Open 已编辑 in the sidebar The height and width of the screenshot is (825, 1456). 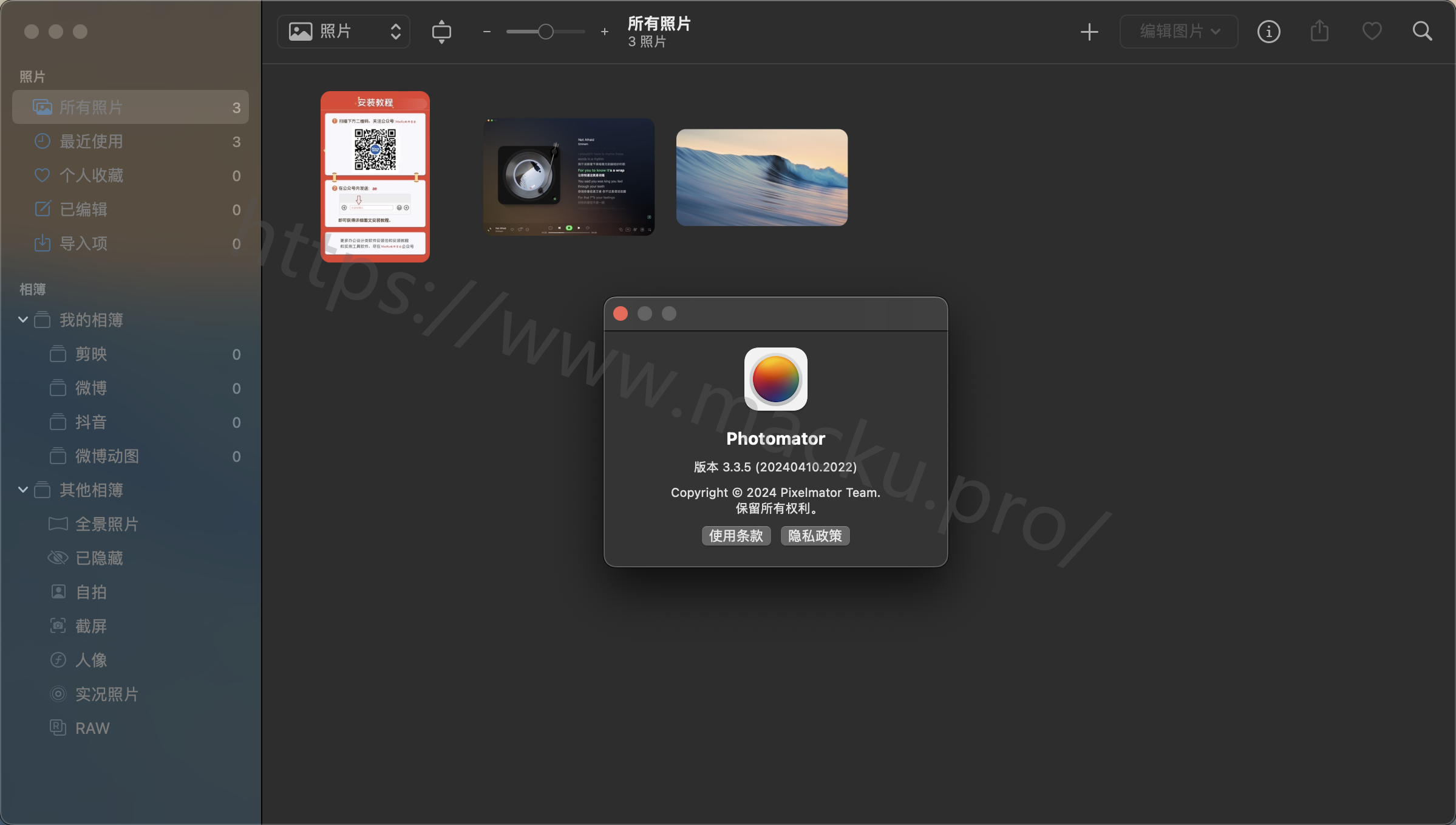pyautogui.click(x=131, y=210)
